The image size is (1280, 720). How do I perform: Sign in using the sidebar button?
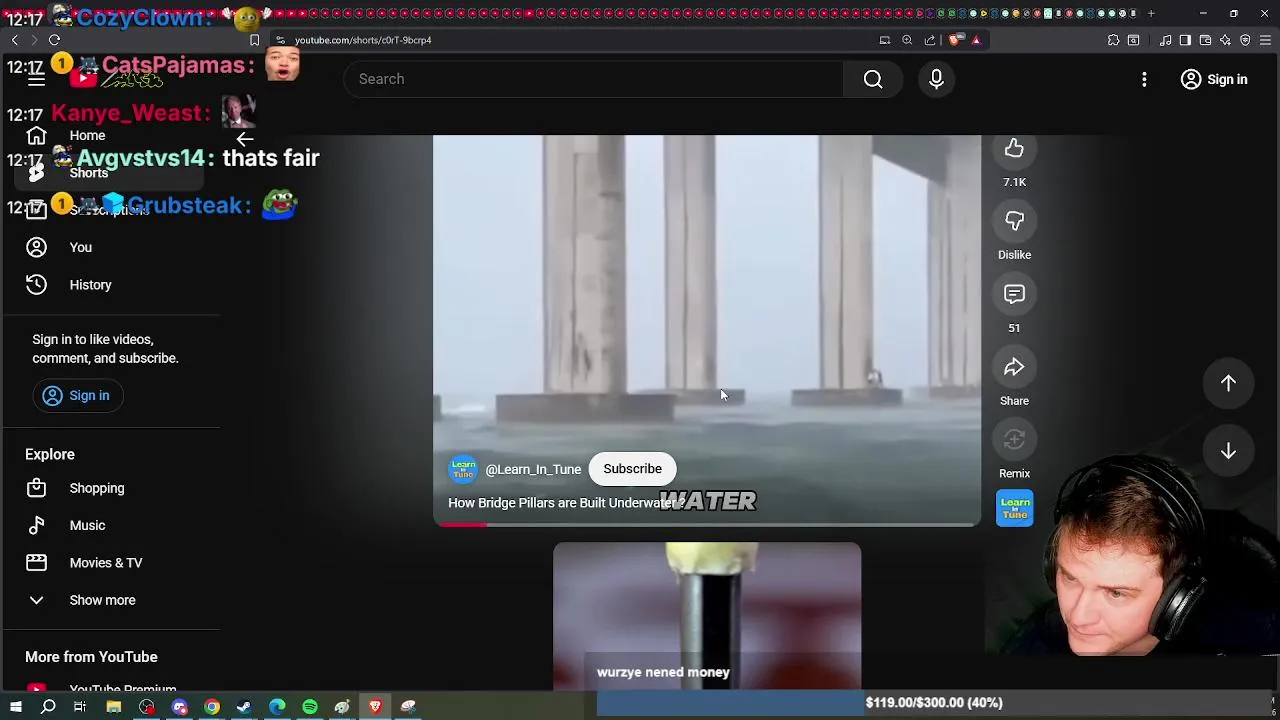[77, 396]
